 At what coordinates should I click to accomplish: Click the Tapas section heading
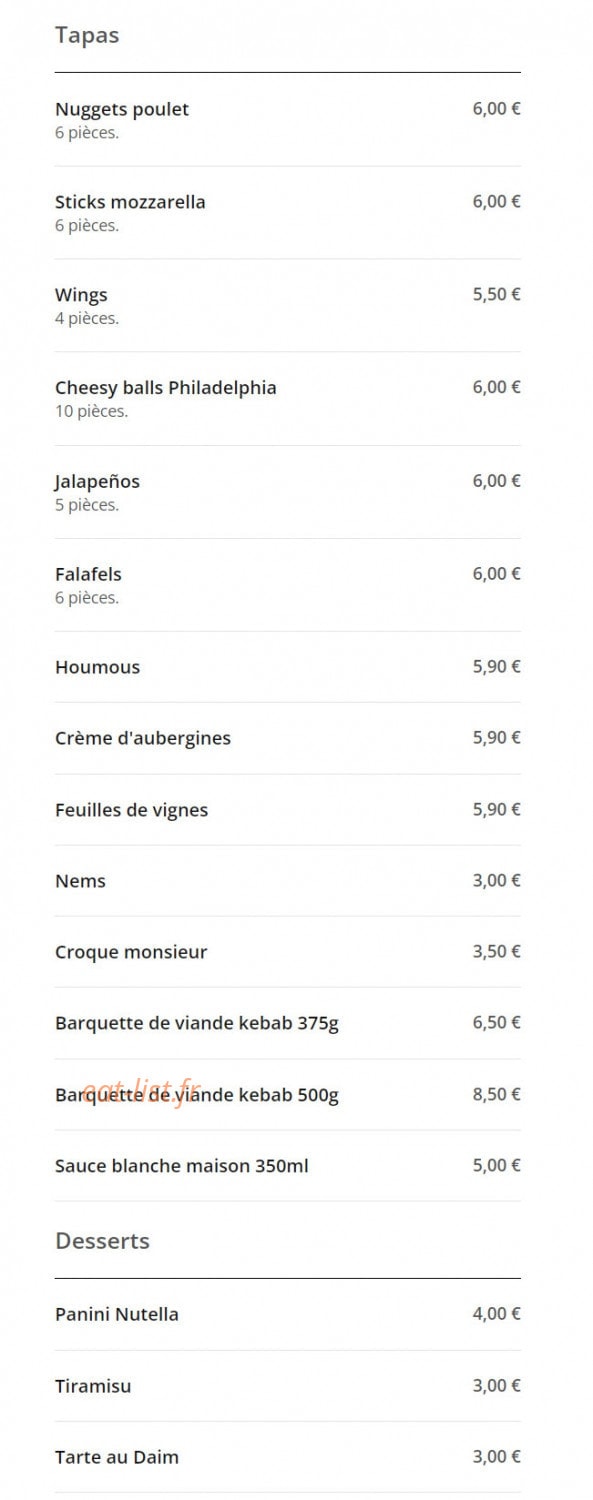click(x=87, y=35)
